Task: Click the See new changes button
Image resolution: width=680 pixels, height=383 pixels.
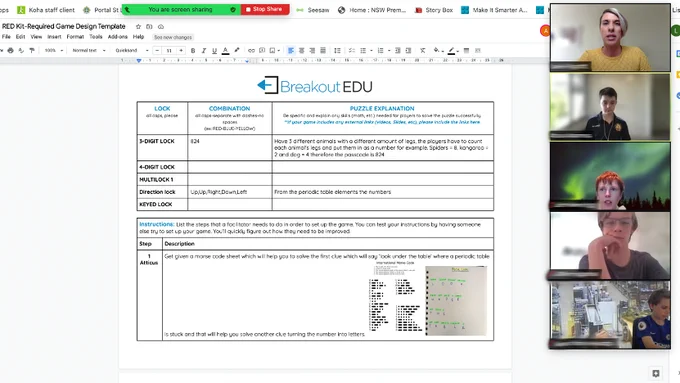Action: point(173,37)
